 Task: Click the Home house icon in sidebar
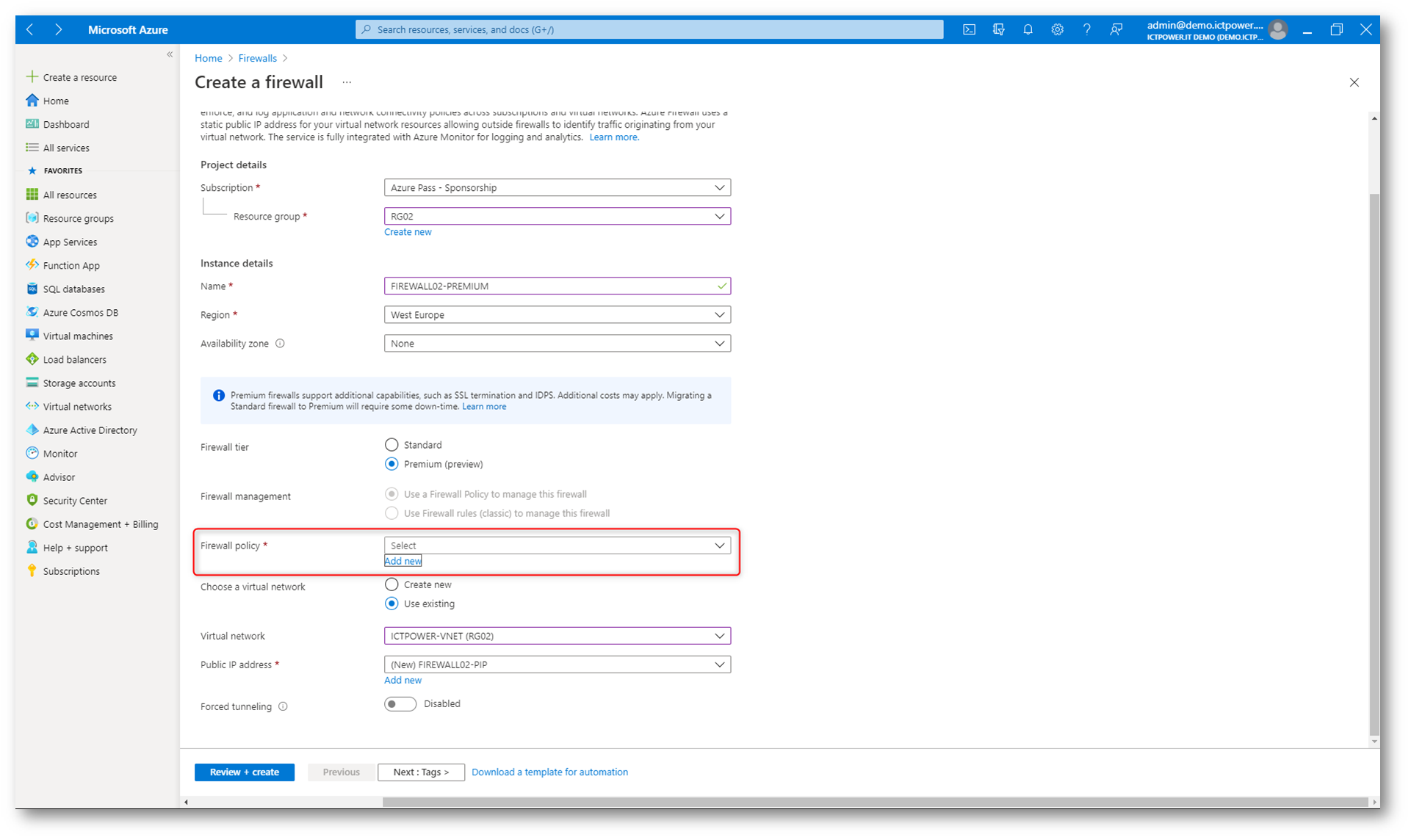click(32, 101)
